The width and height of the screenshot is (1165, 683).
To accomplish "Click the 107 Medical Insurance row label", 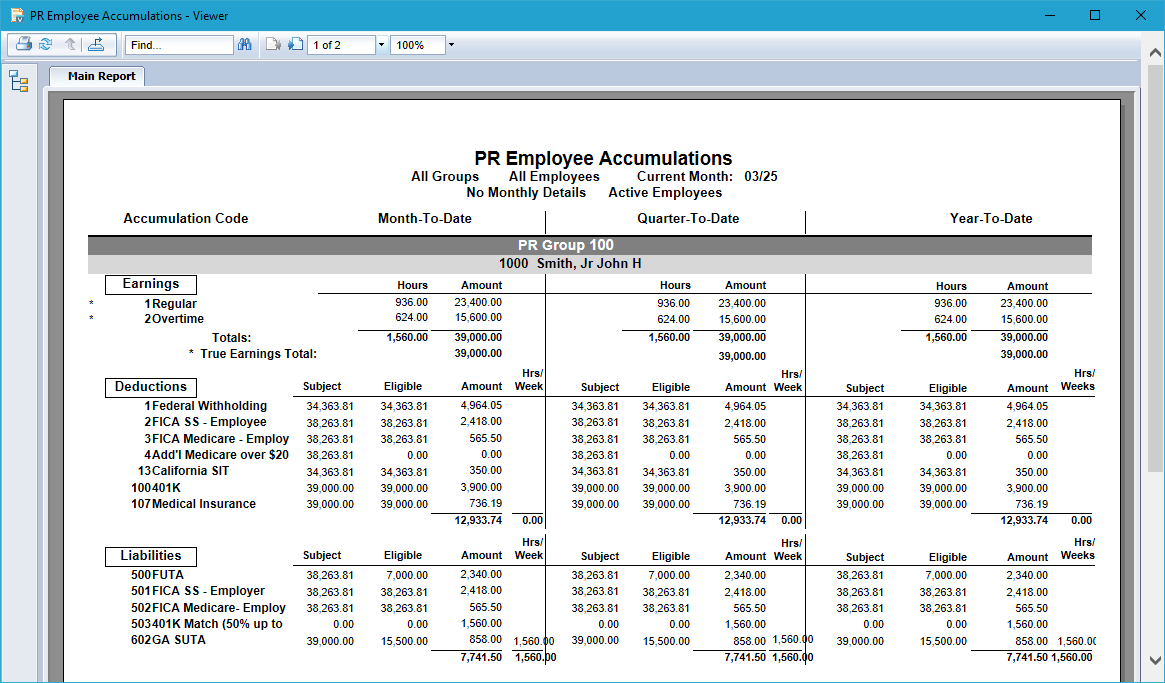I will [x=193, y=504].
